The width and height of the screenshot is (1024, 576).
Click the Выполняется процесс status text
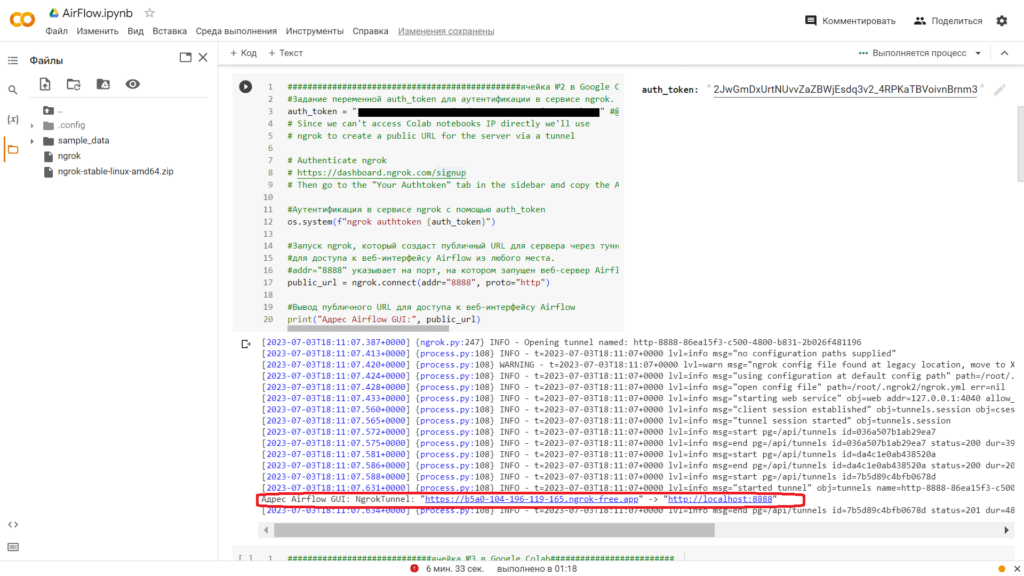tap(919, 53)
